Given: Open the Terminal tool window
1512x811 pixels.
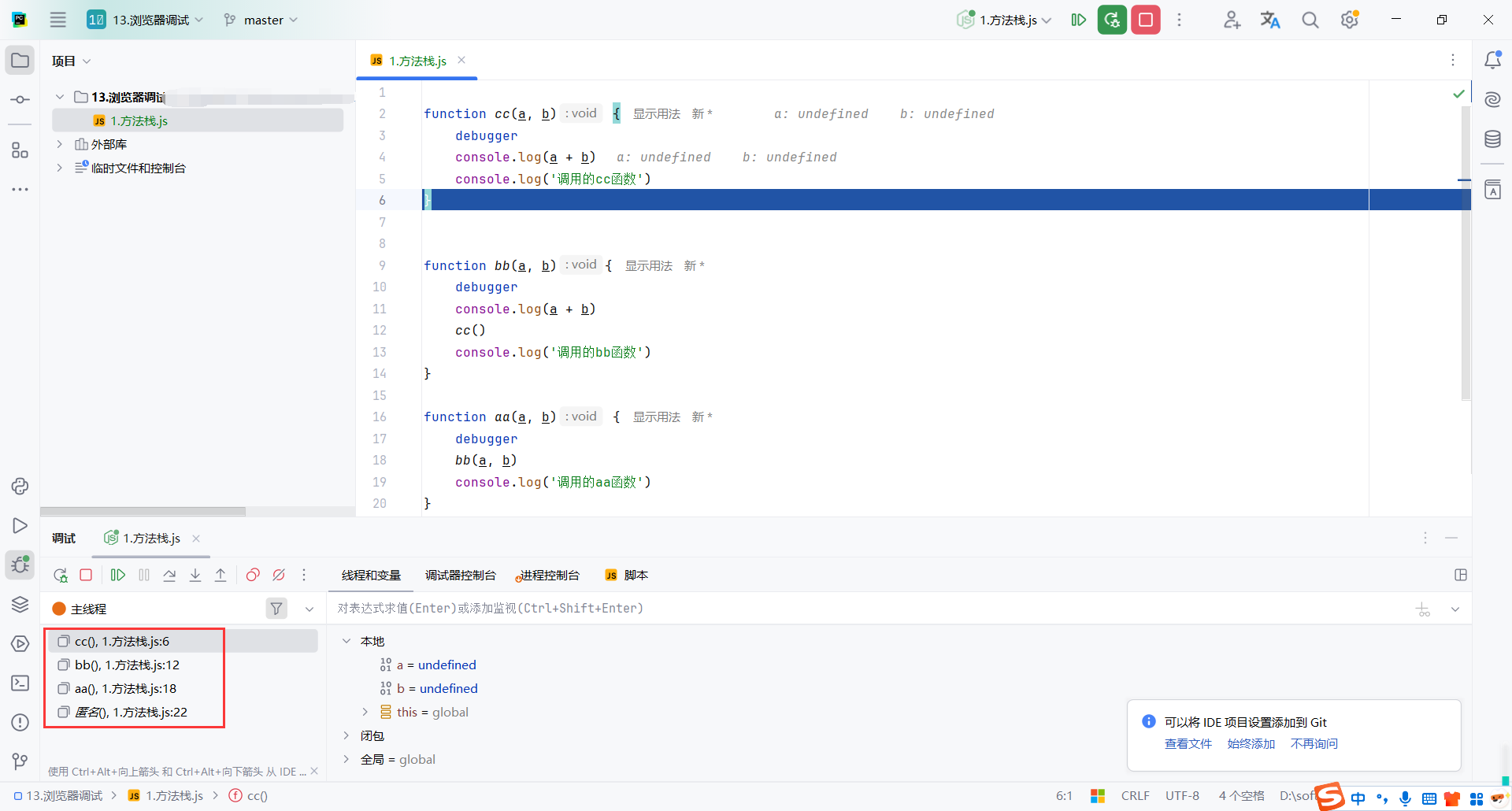Looking at the screenshot, I should 20,683.
